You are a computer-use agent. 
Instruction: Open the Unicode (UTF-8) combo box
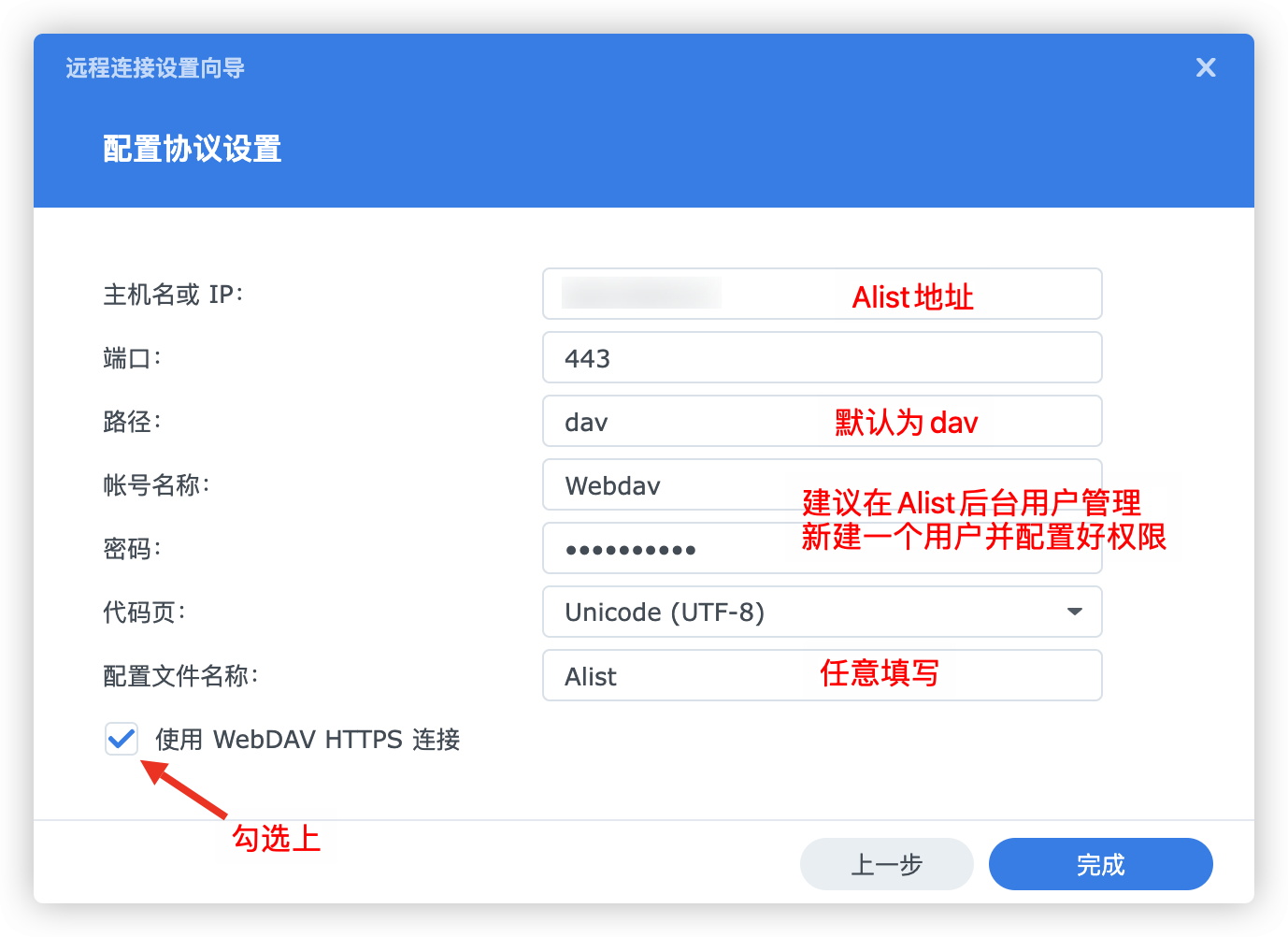click(x=804, y=612)
